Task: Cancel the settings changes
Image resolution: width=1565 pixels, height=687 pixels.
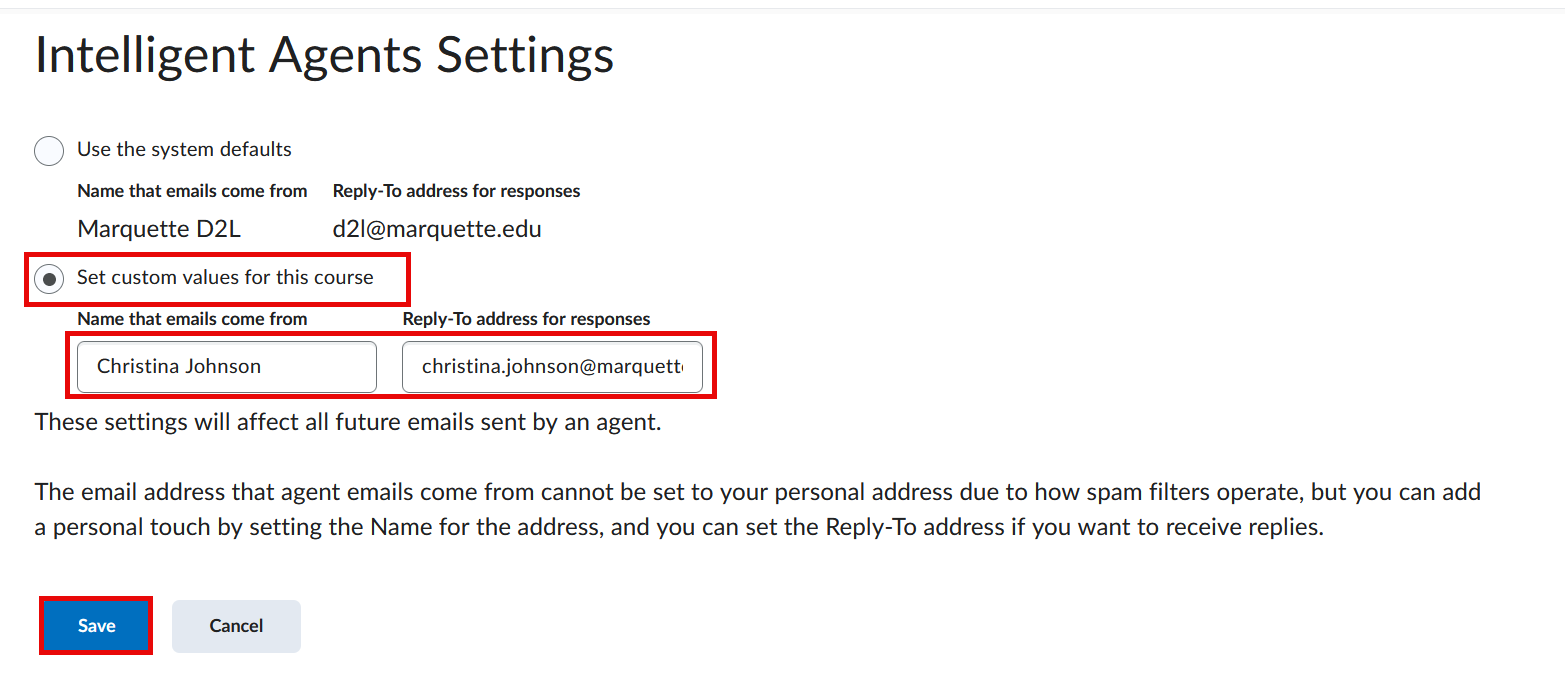Action: [236, 626]
